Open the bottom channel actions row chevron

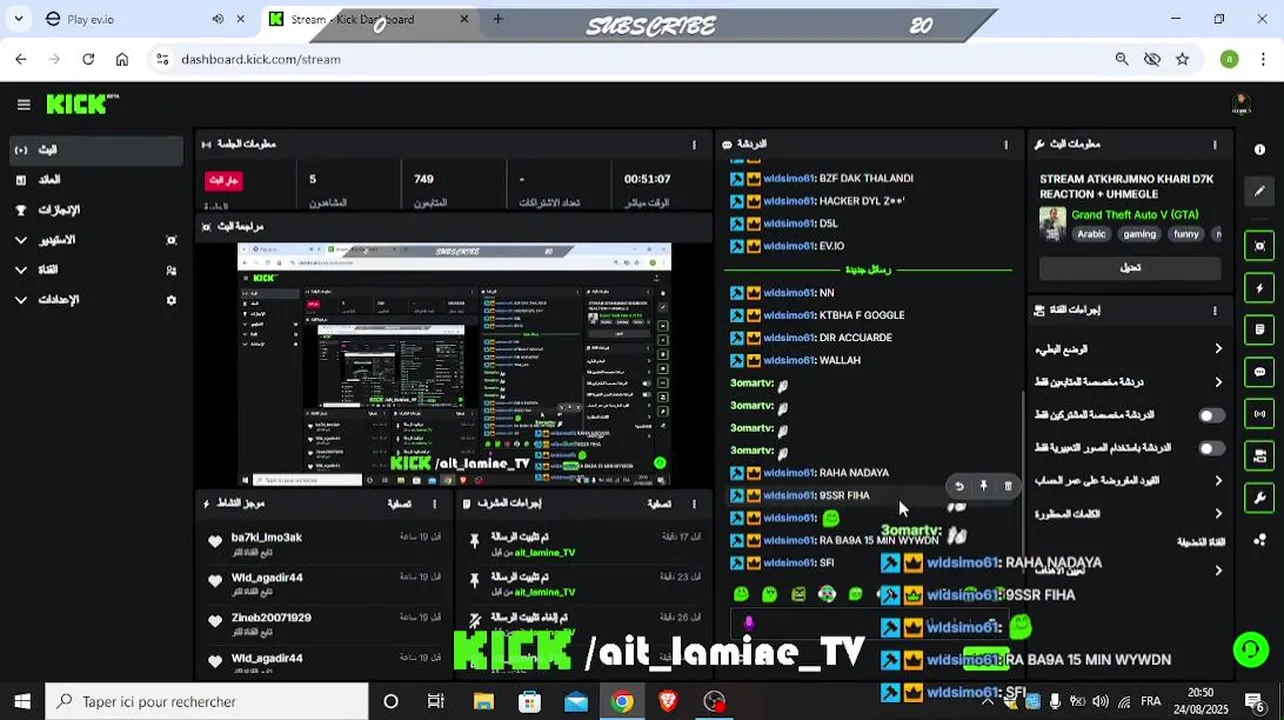click(x=1218, y=571)
